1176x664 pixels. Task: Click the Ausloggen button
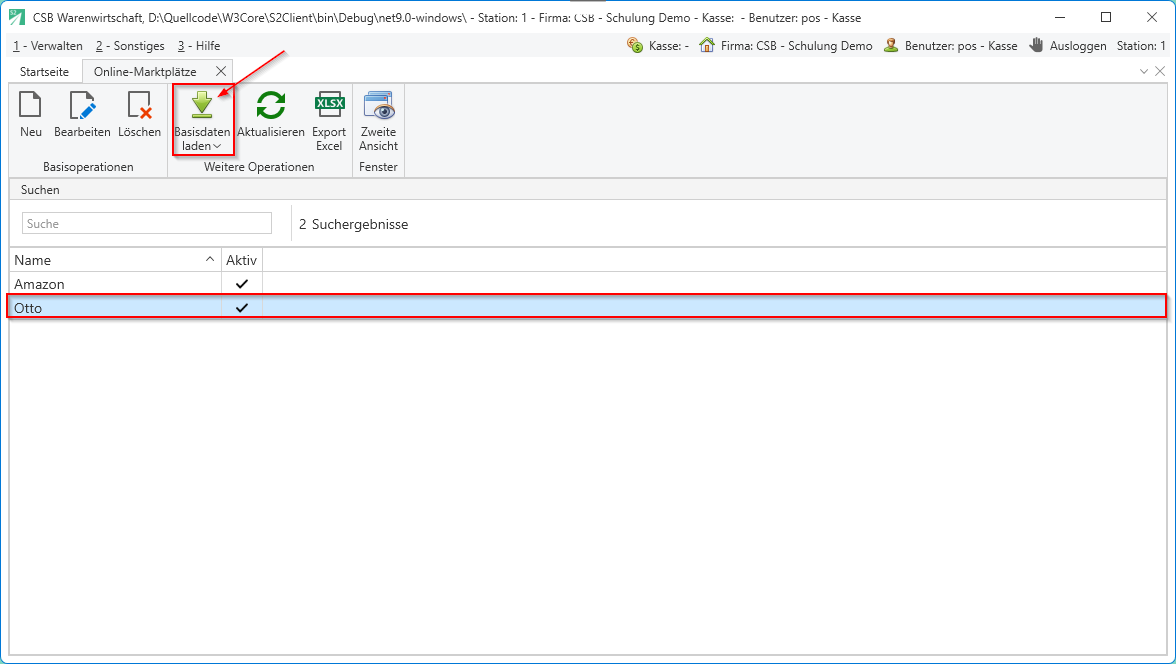1068,46
